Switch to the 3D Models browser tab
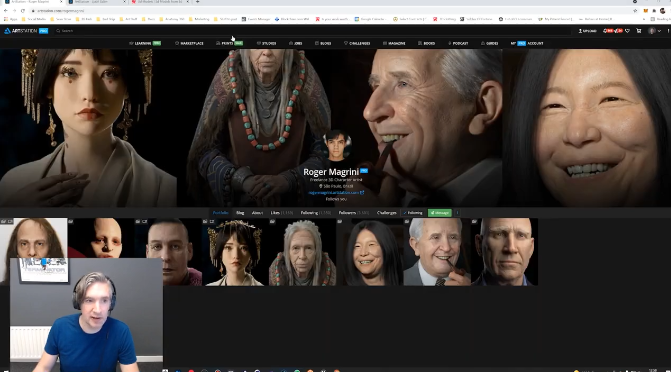 [159, 2]
